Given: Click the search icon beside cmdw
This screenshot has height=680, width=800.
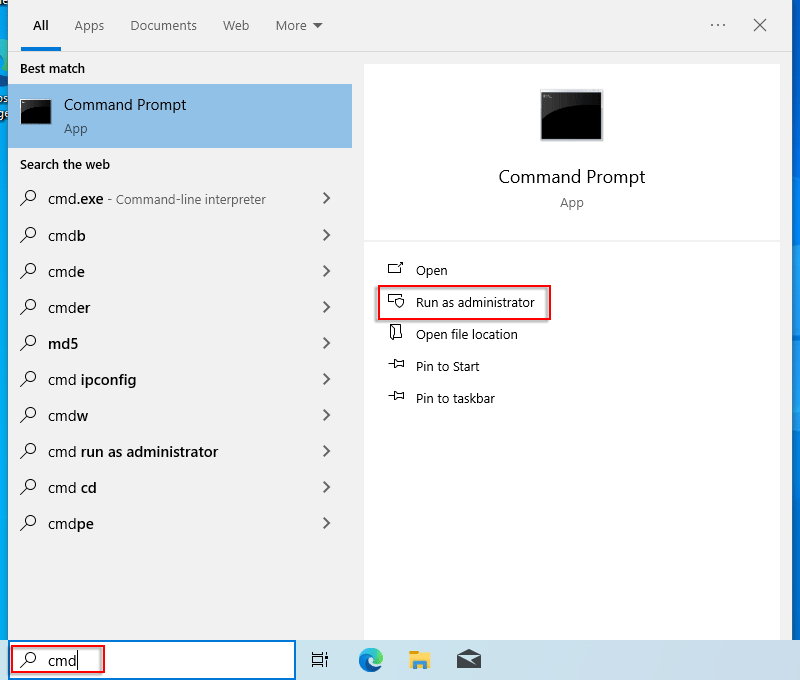Looking at the screenshot, I should tap(29, 415).
